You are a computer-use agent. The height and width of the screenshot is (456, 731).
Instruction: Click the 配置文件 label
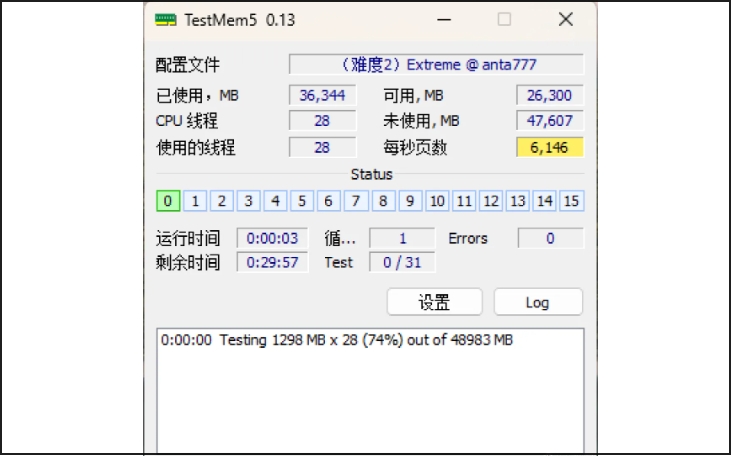188,65
